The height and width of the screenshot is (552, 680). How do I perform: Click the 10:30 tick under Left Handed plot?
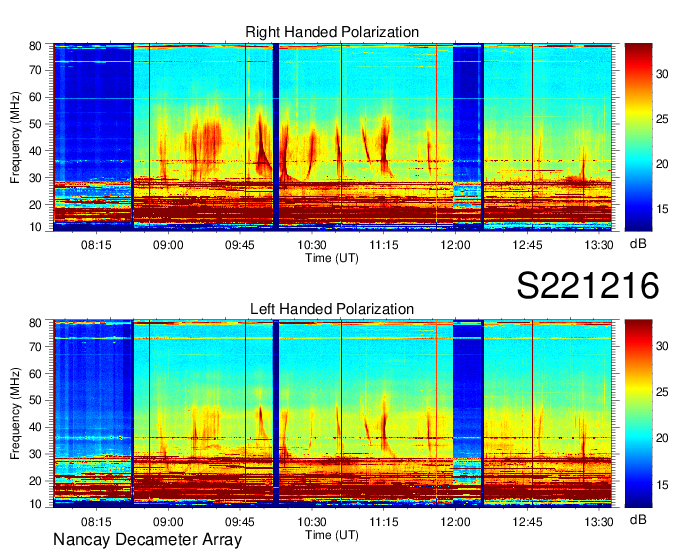coord(311,522)
